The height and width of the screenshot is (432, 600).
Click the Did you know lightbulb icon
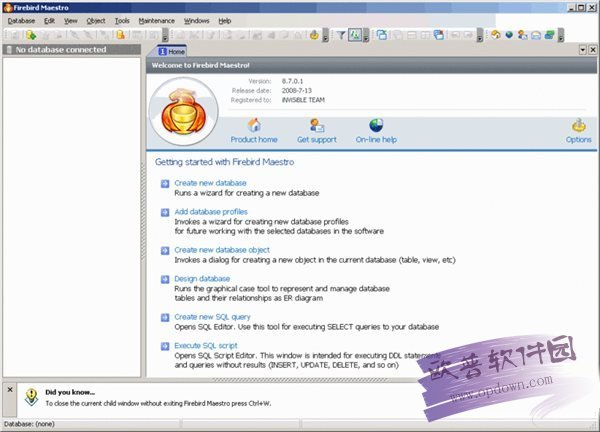coord(31,397)
